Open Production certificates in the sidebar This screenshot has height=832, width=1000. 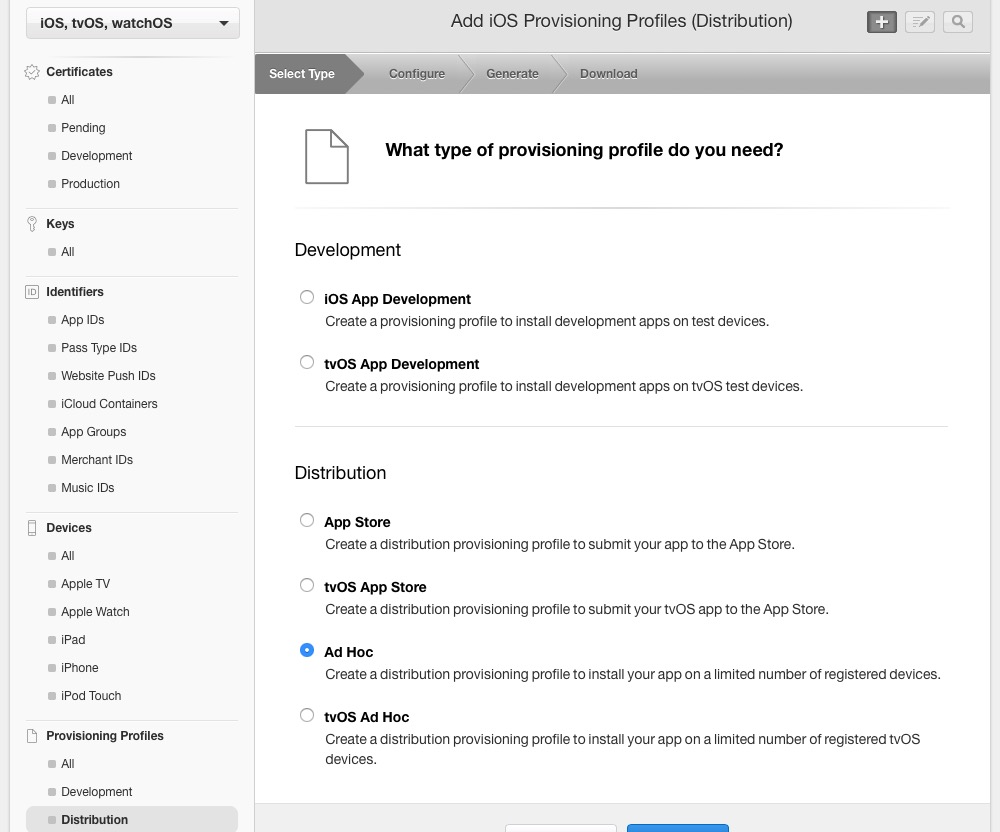click(x=90, y=184)
